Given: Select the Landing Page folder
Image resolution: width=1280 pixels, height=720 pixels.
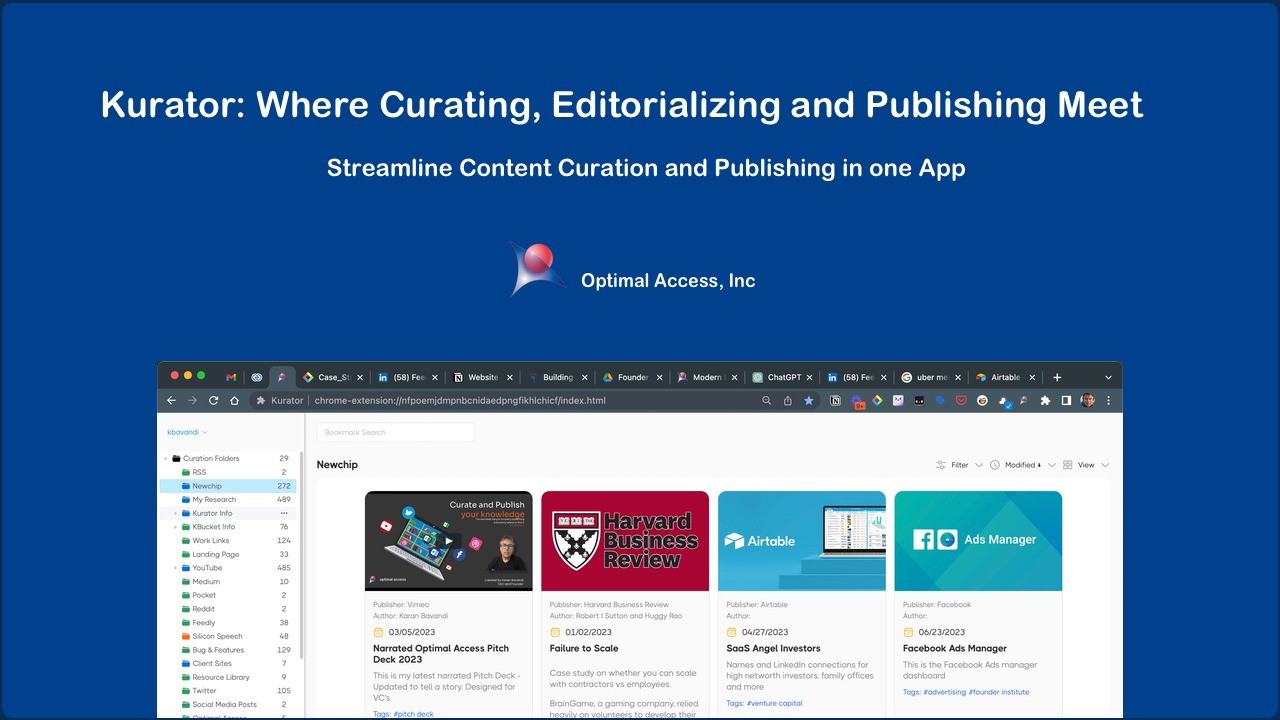Looking at the screenshot, I should [228, 554].
